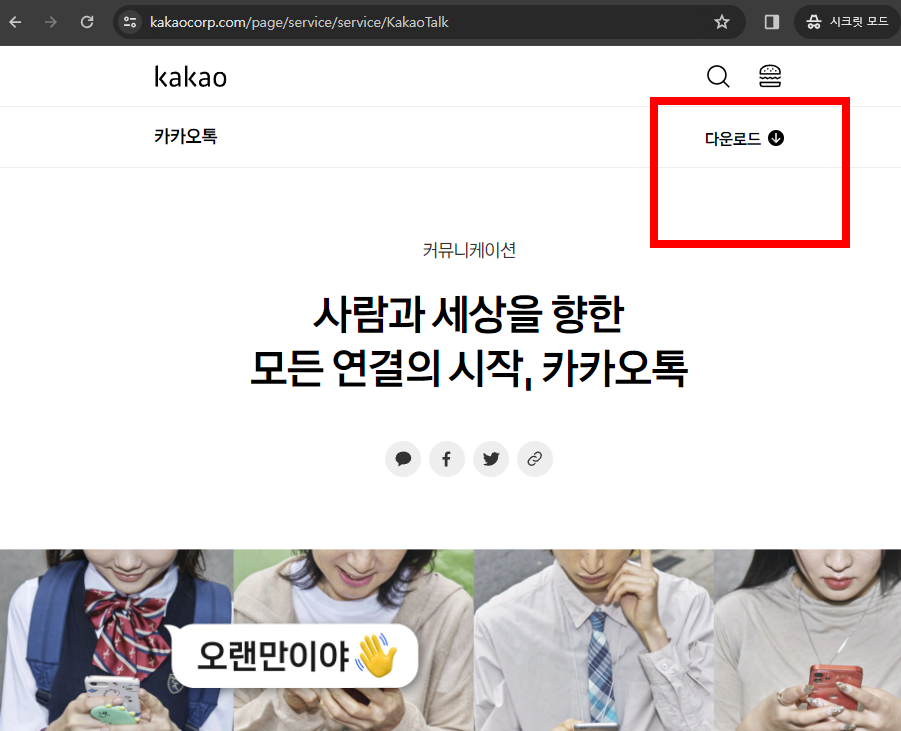Open the kakao burger menu icon

(x=770, y=76)
